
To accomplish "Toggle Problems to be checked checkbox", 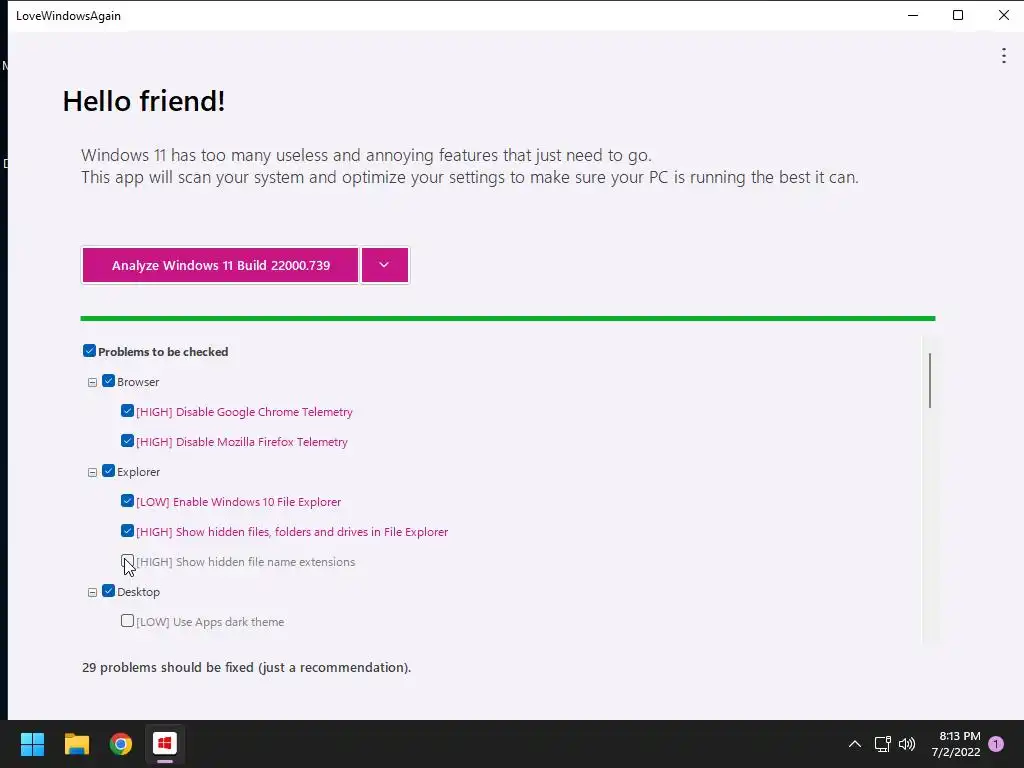I will click(x=89, y=351).
